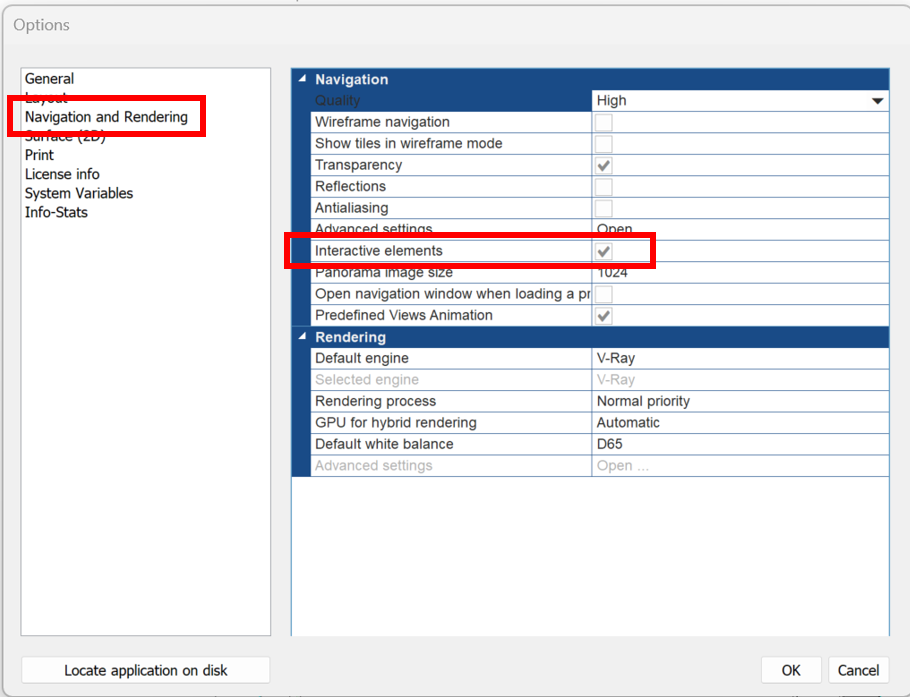Turn on Reflections
Image resolution: width=910 pixels, height=699 pixels.
coord(603,186)
